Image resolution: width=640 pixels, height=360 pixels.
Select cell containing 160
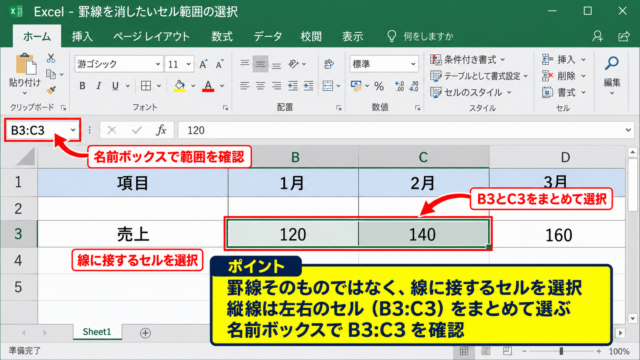click(x=558, y=235)
